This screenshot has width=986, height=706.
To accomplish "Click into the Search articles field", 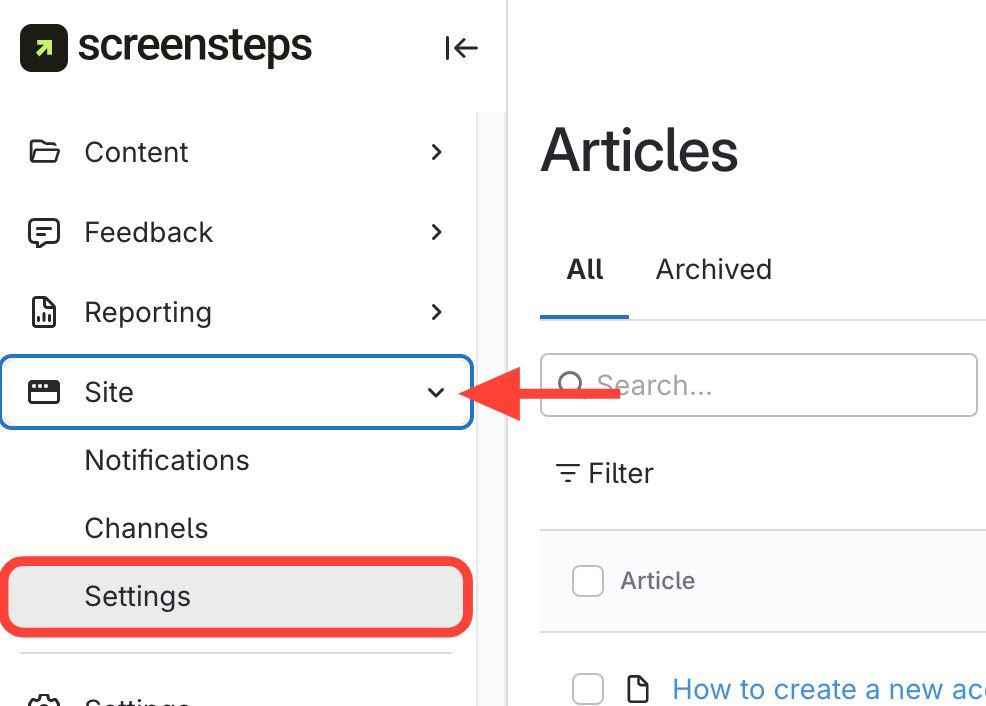I will tap(780, 385).
